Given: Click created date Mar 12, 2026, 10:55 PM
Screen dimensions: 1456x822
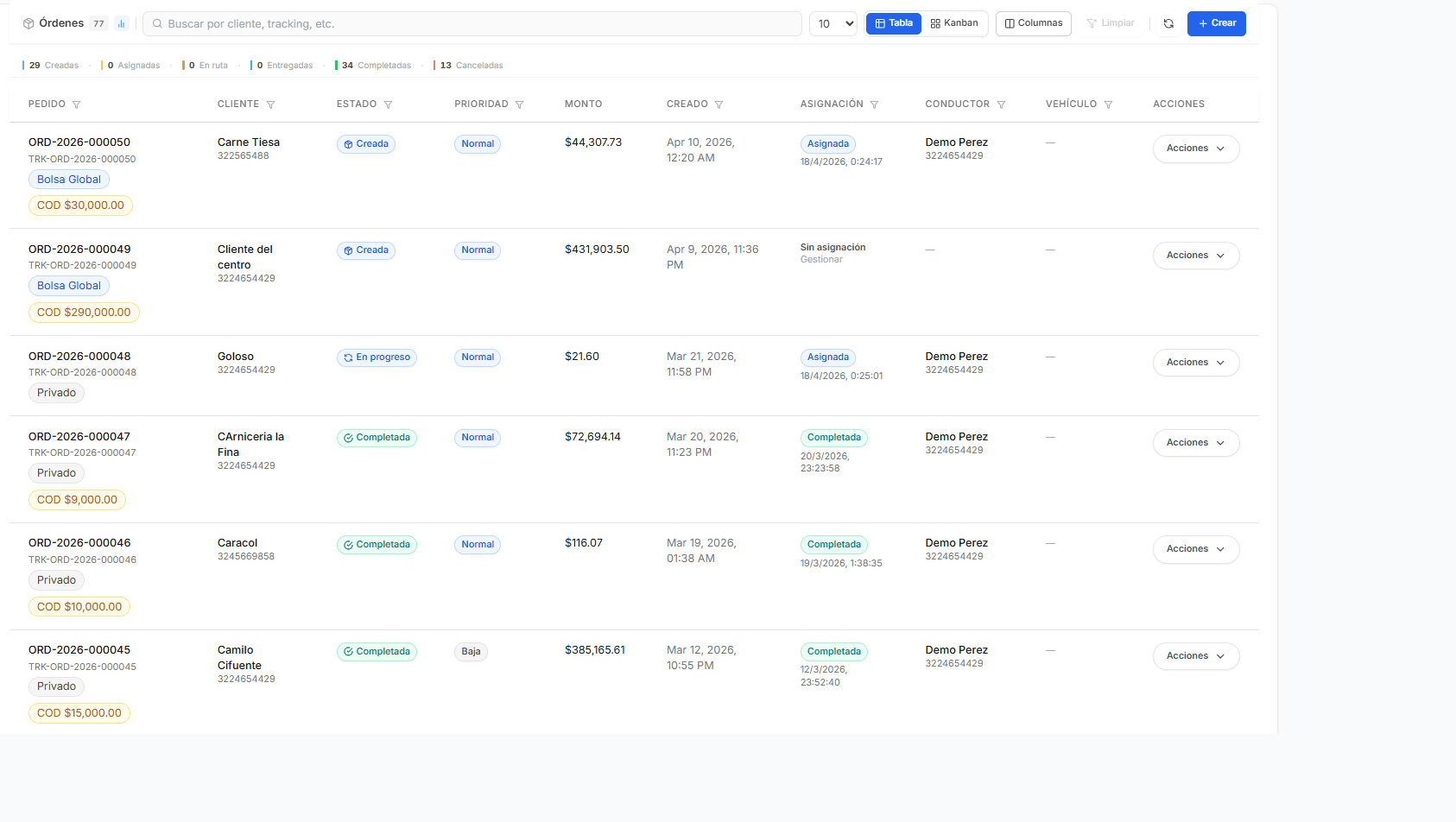Looking at the screenshot, I should pos(701,658).
